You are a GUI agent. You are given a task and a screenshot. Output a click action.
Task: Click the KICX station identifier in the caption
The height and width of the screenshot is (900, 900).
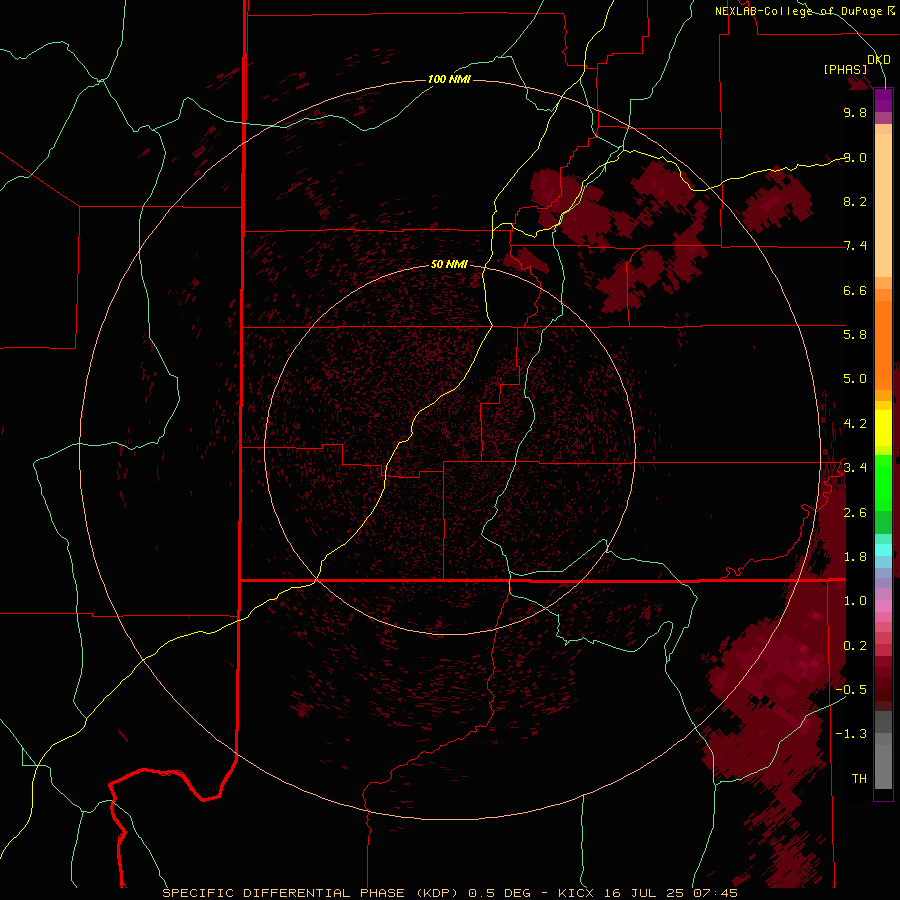tap(578, 893)
